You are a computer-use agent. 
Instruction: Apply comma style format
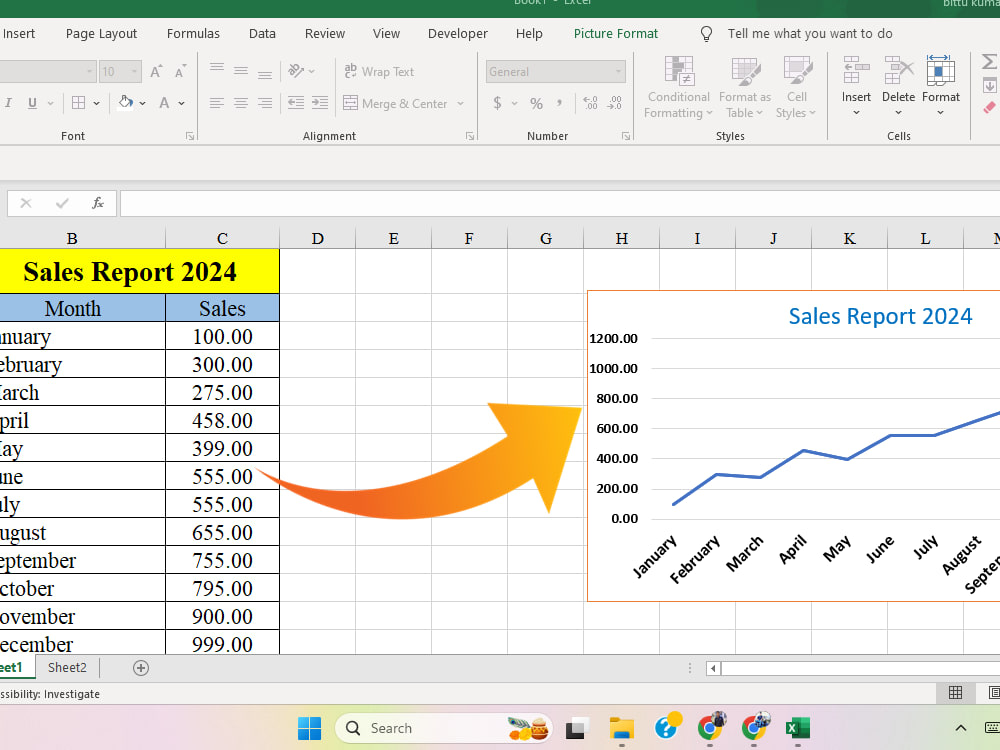[x=559, y=103]
